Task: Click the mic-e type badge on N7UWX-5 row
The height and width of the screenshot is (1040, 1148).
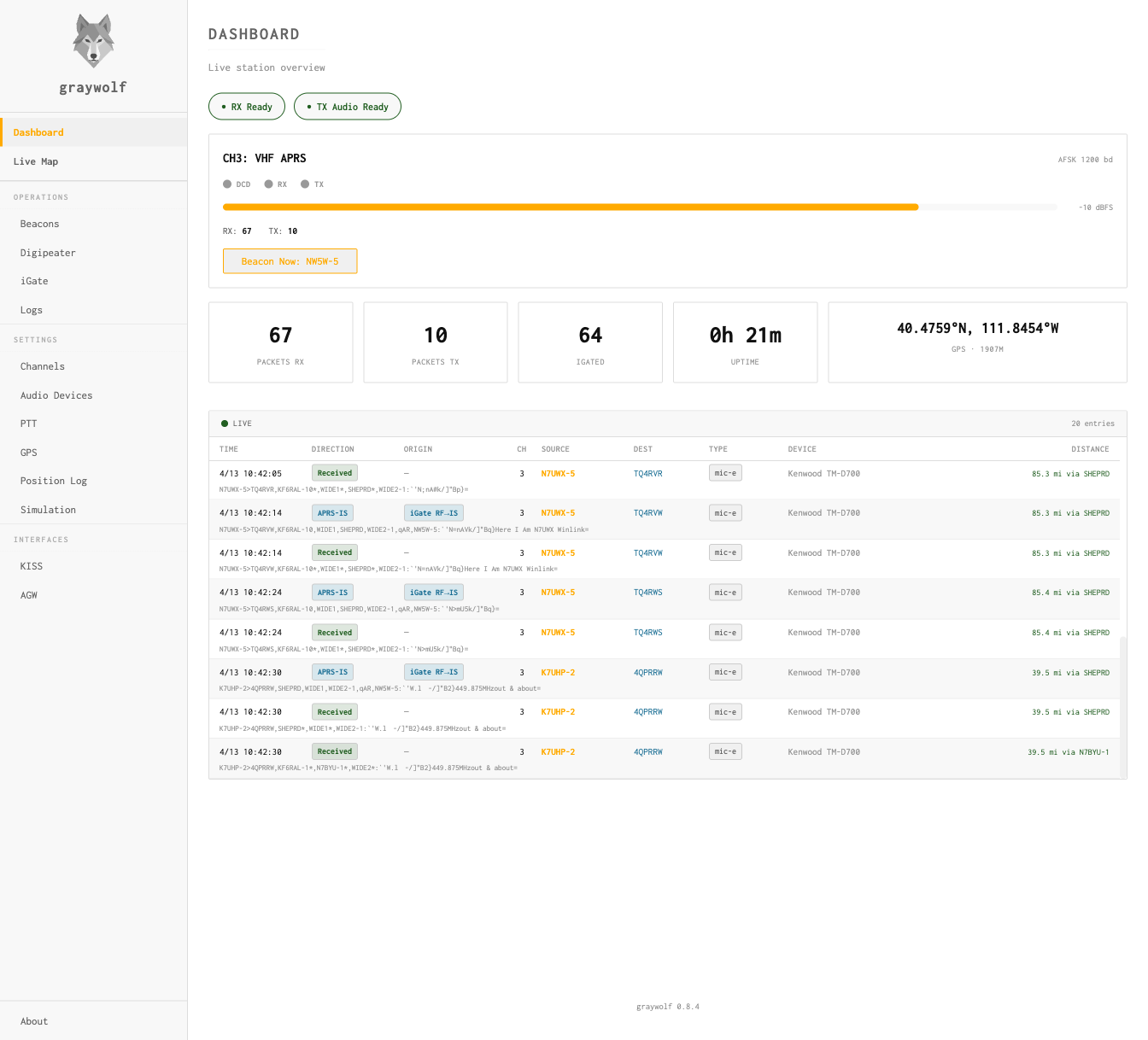Action: pos(724,472)
